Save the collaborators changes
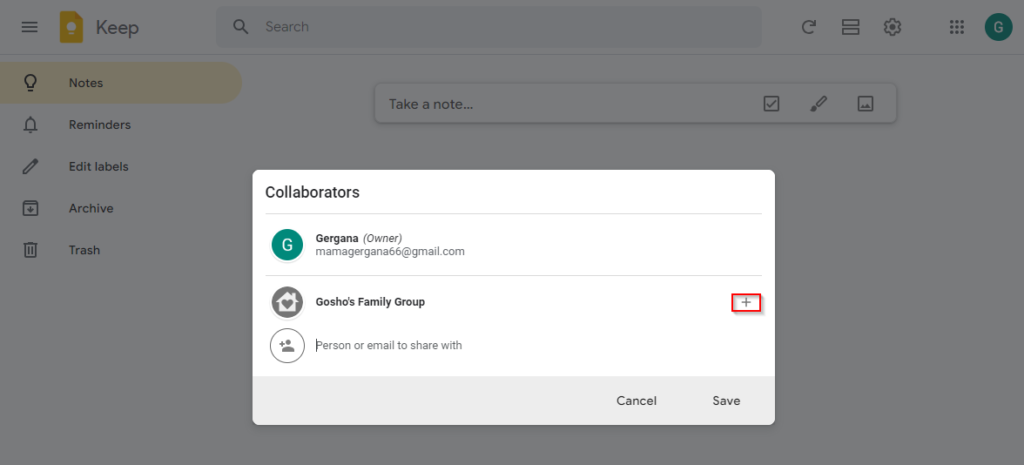 pos(726,401)
